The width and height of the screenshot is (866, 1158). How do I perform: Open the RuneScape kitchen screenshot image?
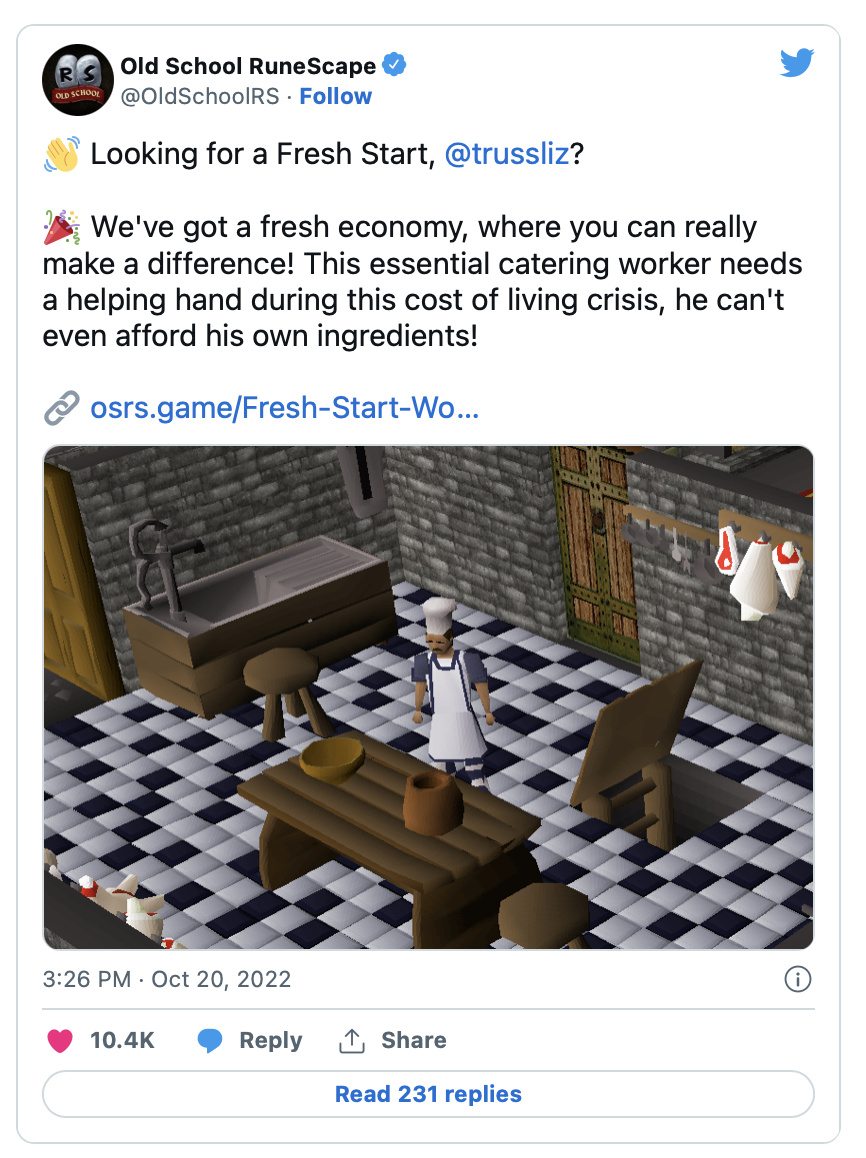[428, 697]
